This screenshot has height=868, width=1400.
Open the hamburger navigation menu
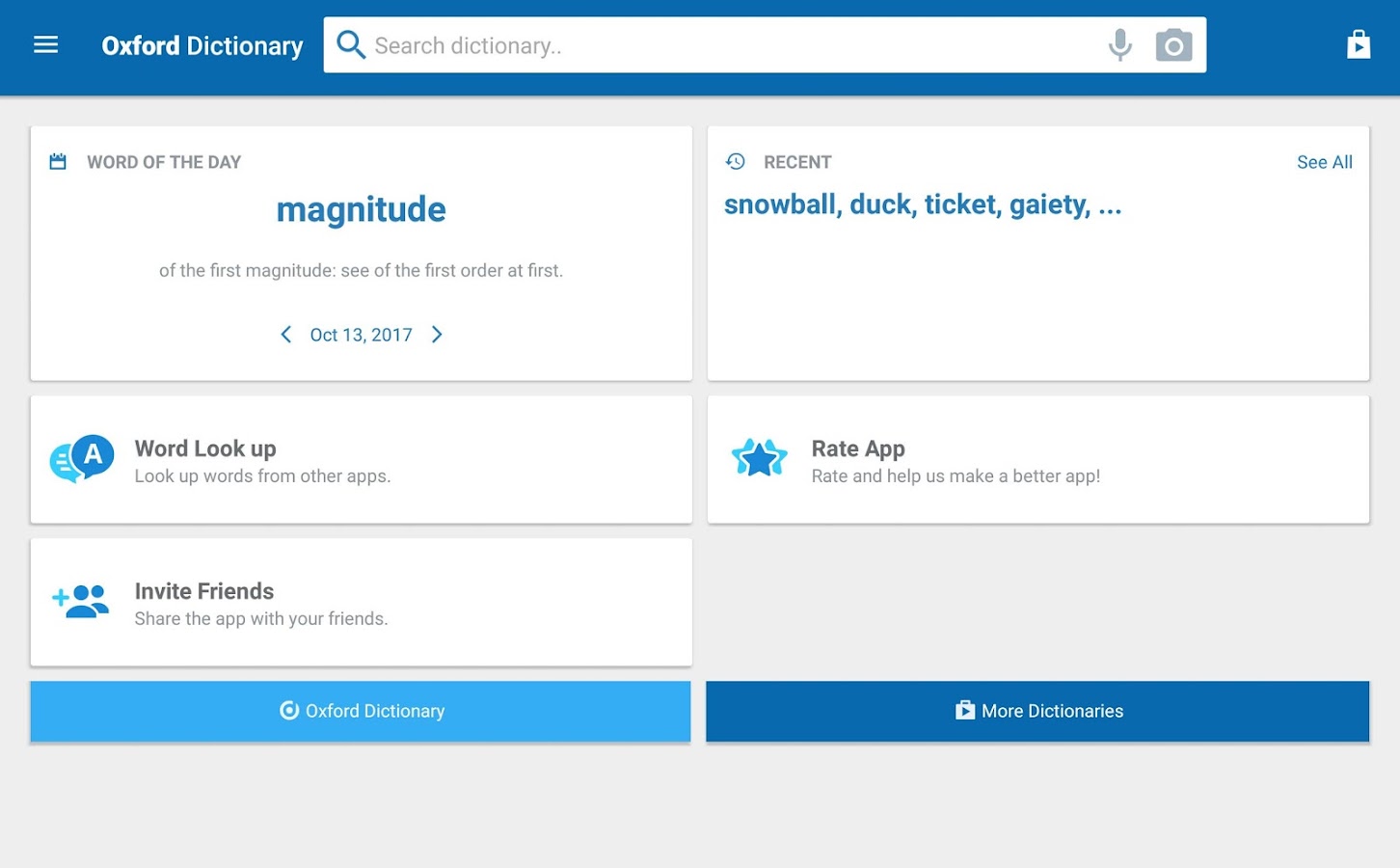click(45, 45)
